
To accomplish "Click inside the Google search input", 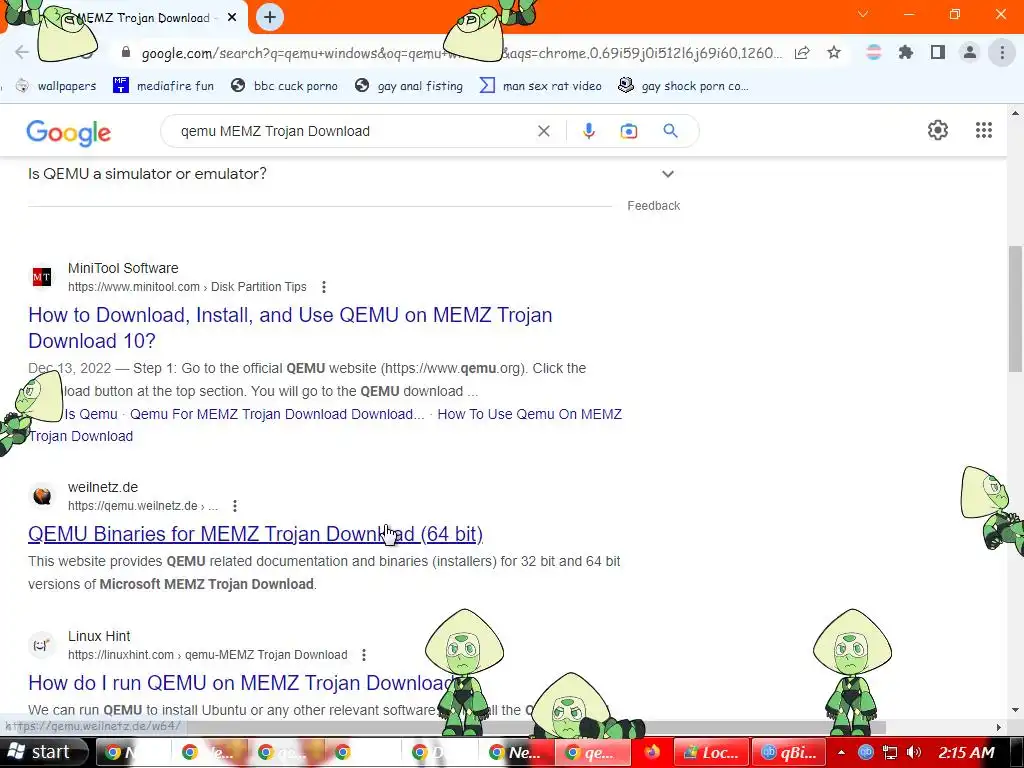I will 353,131.
